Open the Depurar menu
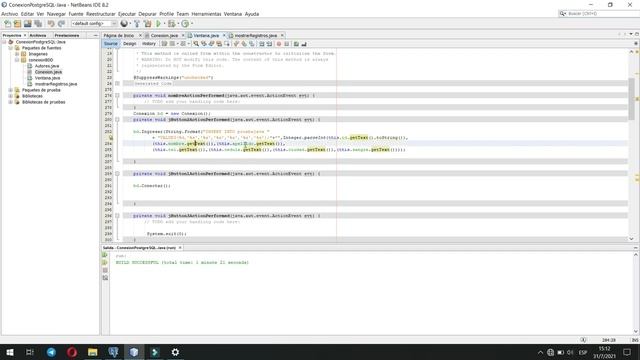640x360 pixels. 147,14
